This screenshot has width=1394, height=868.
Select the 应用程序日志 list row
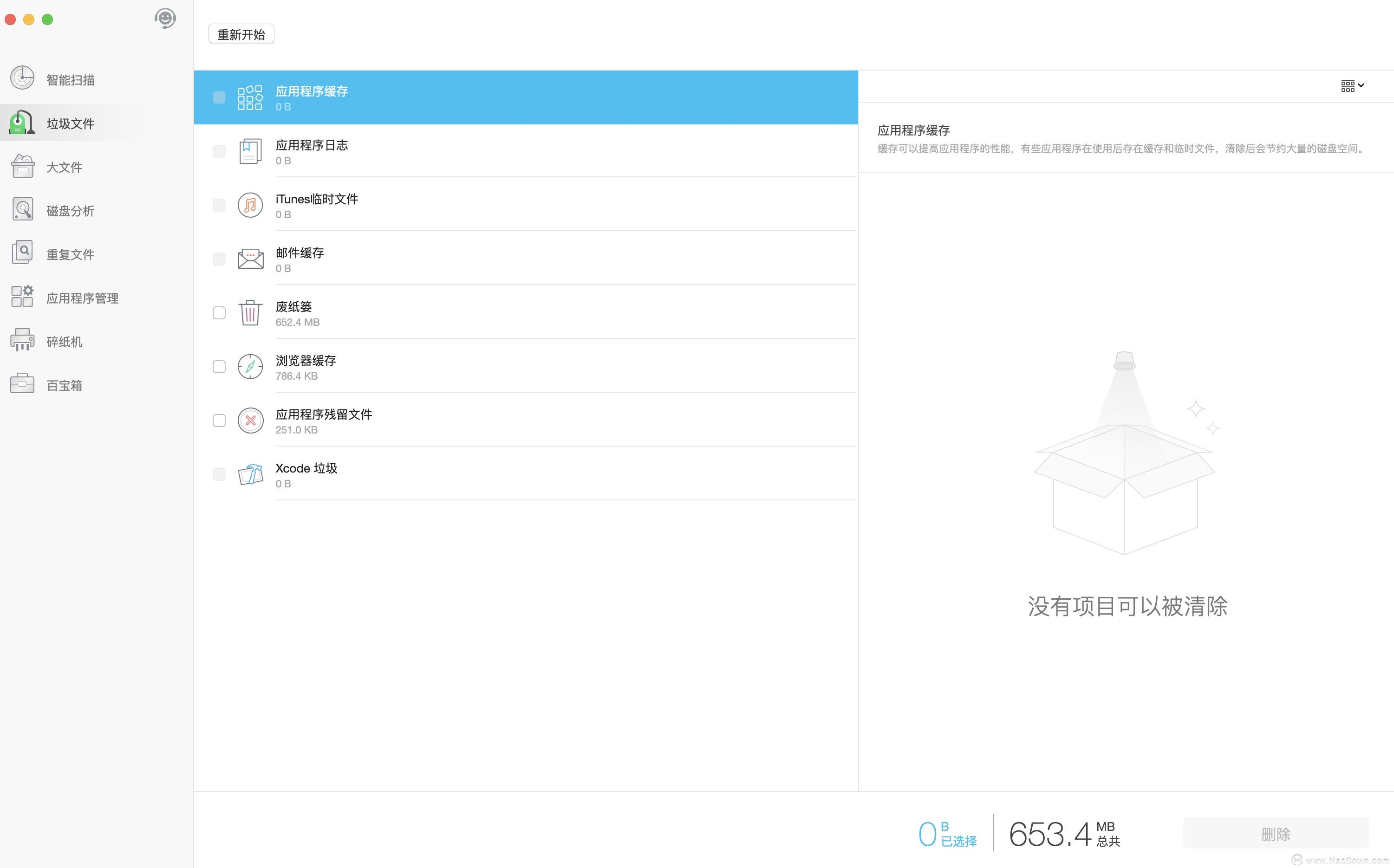tap(525, 151)
